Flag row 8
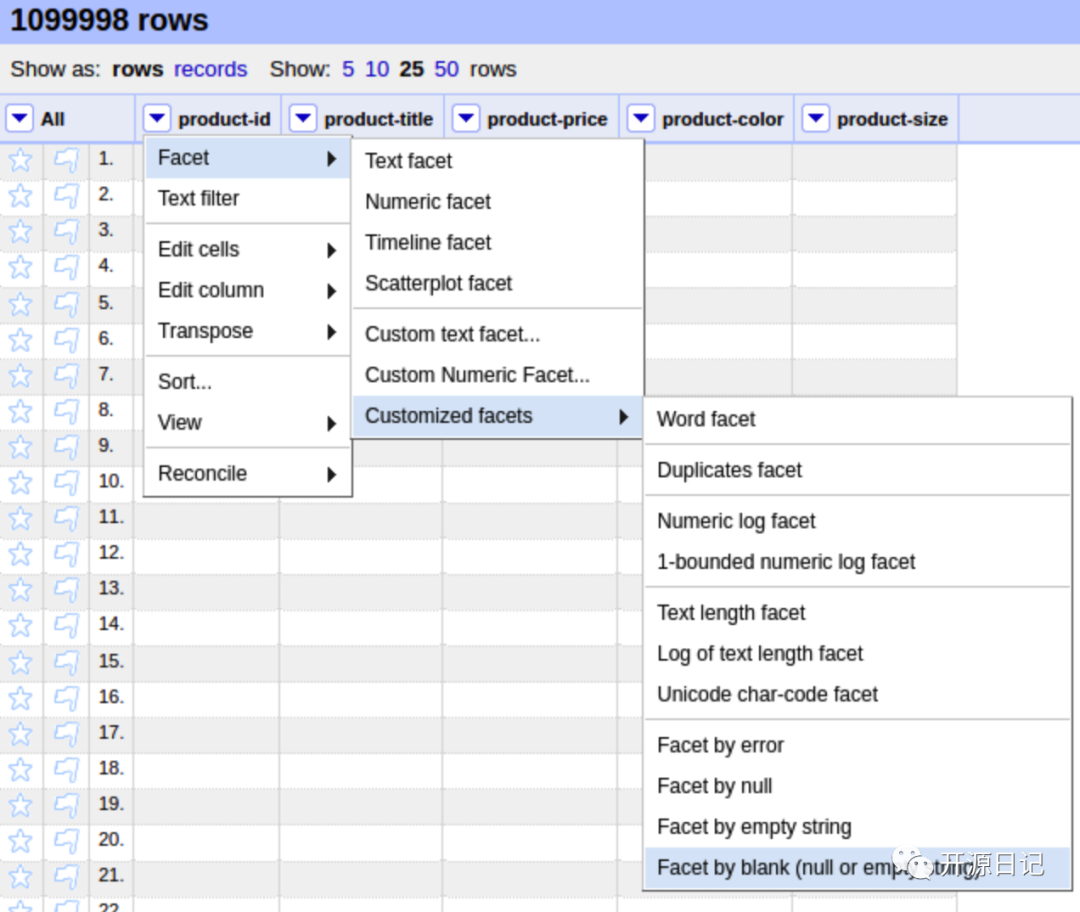The width and height of the screenshot is (1080, 912). (66, 411)
